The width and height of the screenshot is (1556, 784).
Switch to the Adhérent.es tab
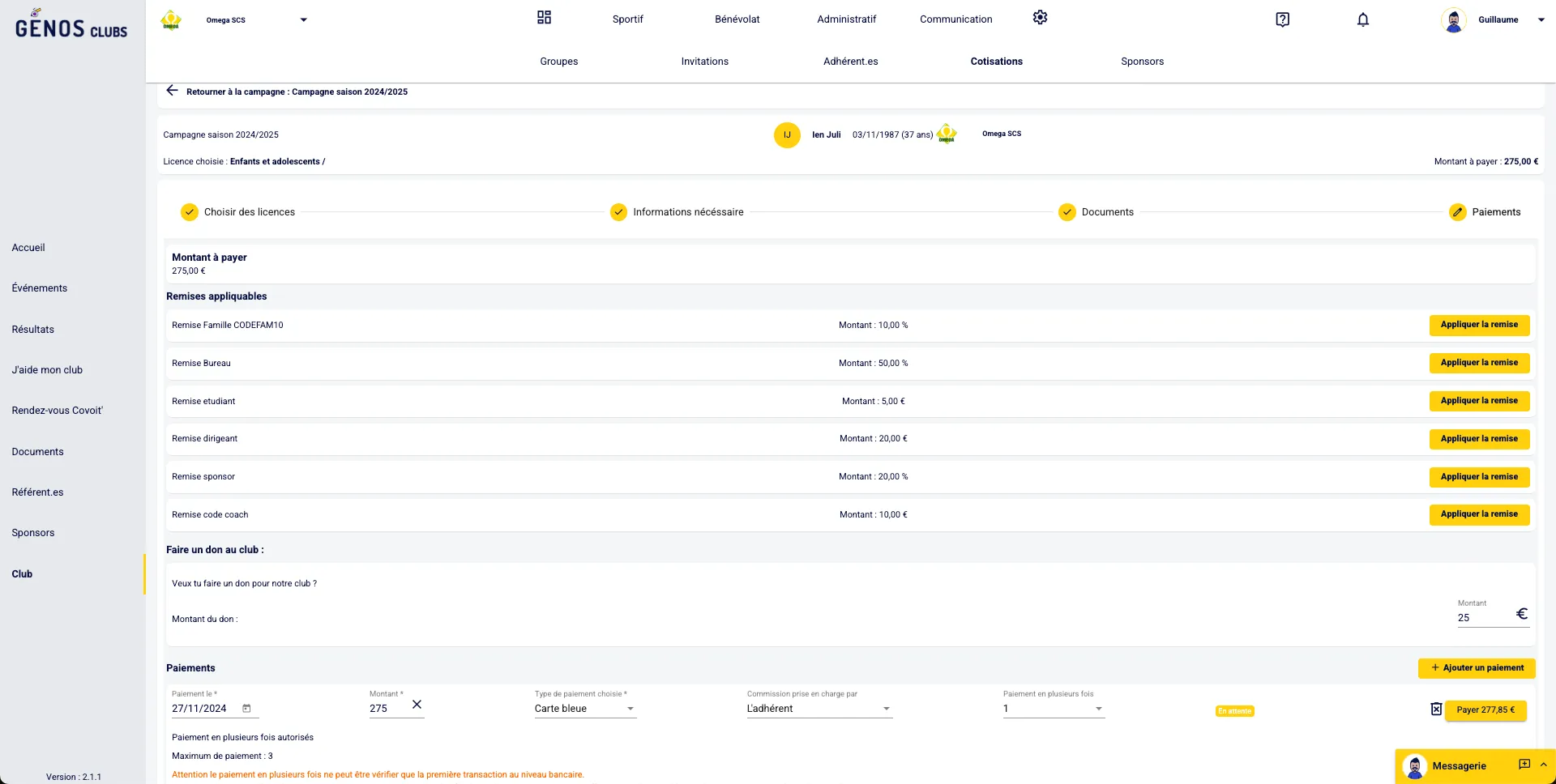coord(850,62)
